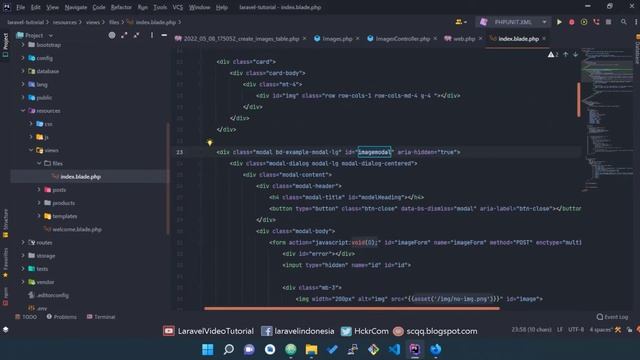Open the File menu
Image resolution: width=640 pixels, height=360 pixels.
point(20,7)
